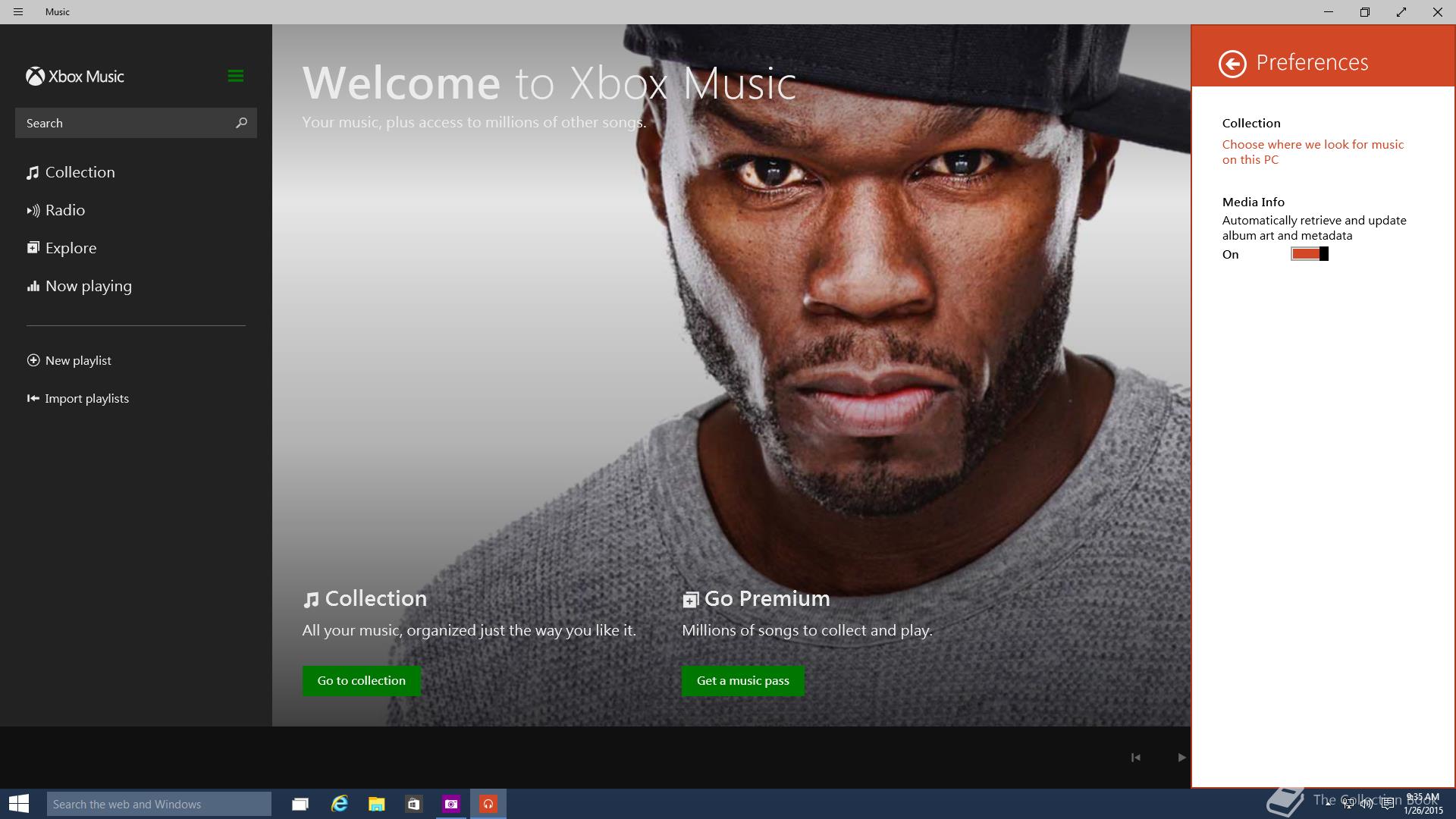Open the purple camera app taskbar icon
This screenshot has height=819, width=1456.
(x=451, y=804)
